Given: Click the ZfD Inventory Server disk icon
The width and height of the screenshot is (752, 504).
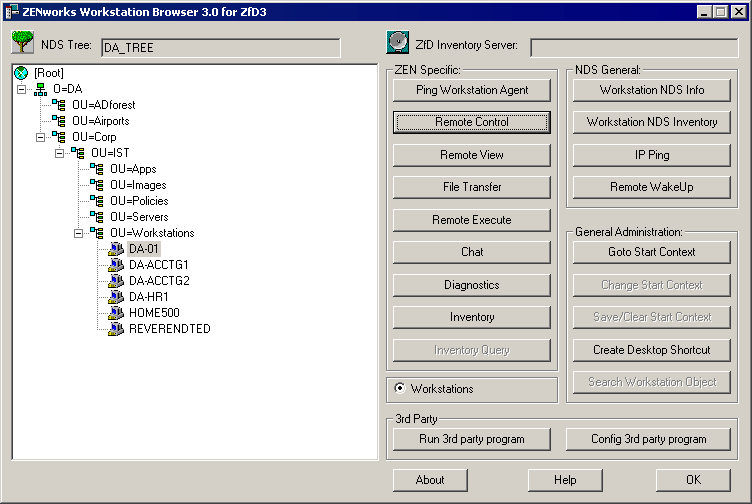Looking at the screenshot, I should click(398, 42).
